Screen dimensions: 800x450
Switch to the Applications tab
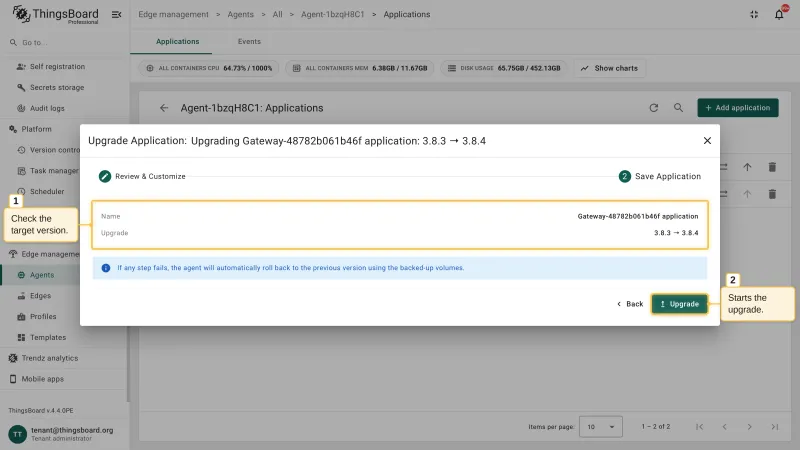click(x=178, y=41)
